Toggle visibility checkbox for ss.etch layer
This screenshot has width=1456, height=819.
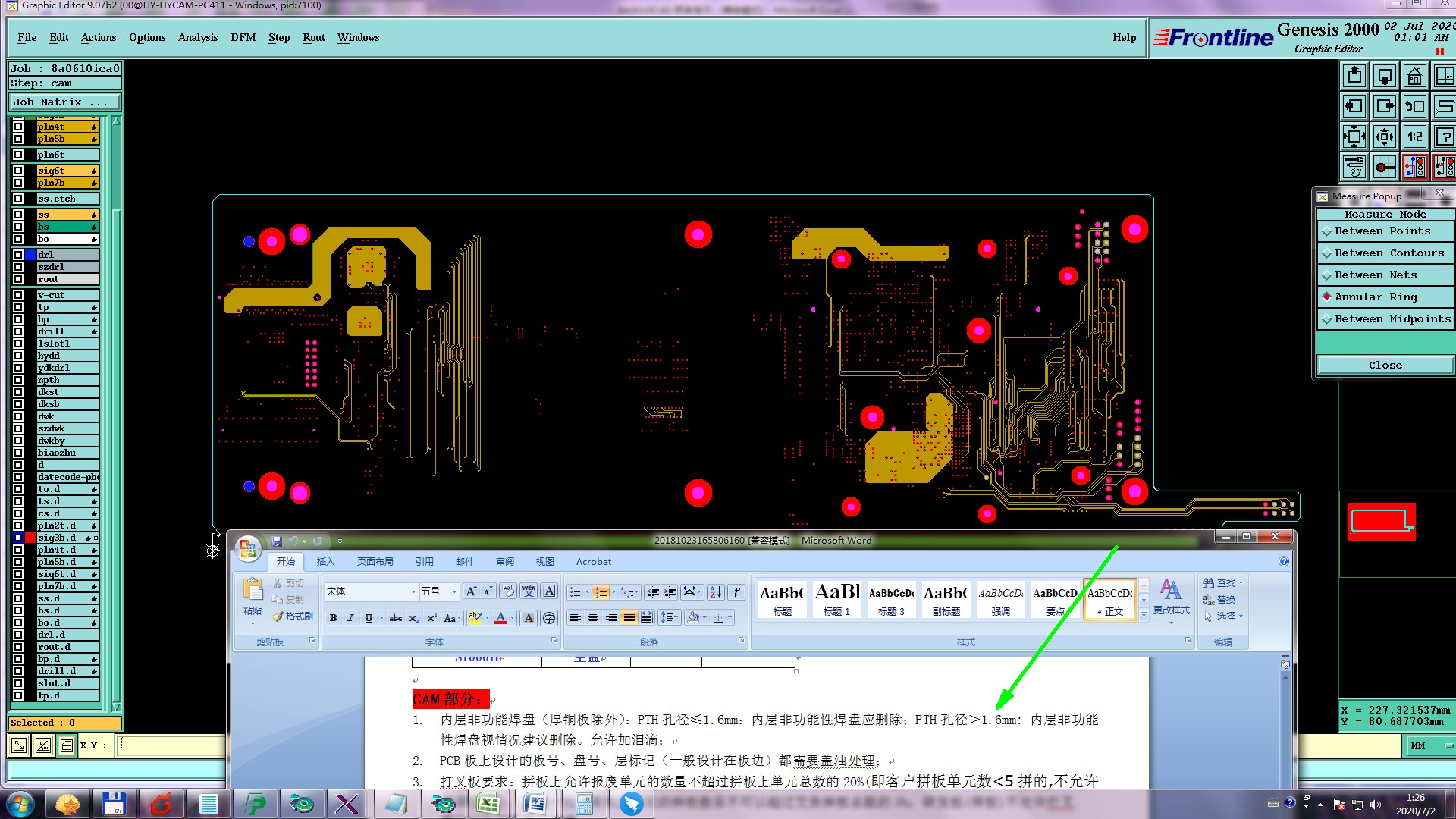pos(18,199)
